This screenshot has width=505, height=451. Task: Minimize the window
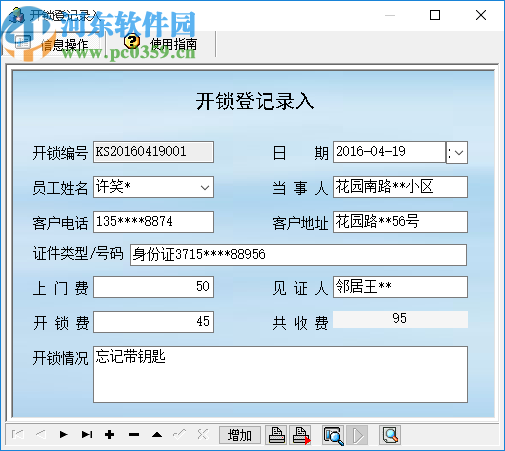point(390,15)
